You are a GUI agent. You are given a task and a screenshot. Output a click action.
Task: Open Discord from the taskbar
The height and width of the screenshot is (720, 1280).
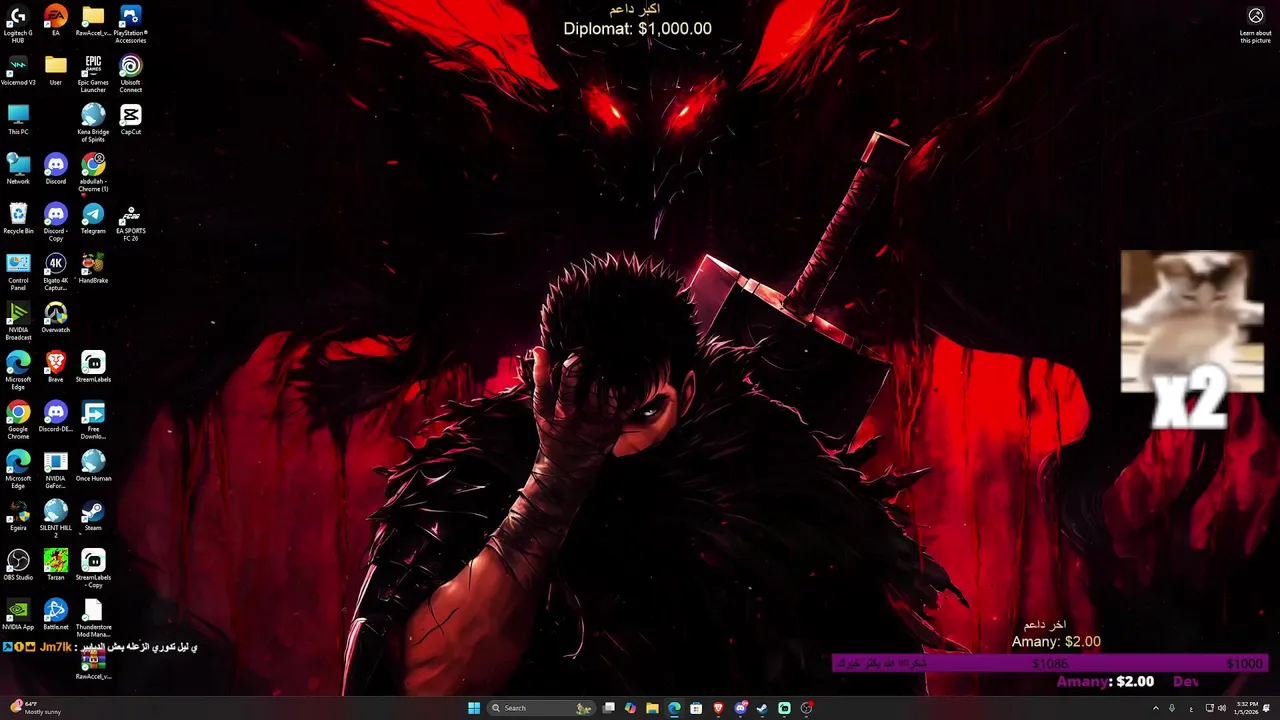[x=740, y=708]
